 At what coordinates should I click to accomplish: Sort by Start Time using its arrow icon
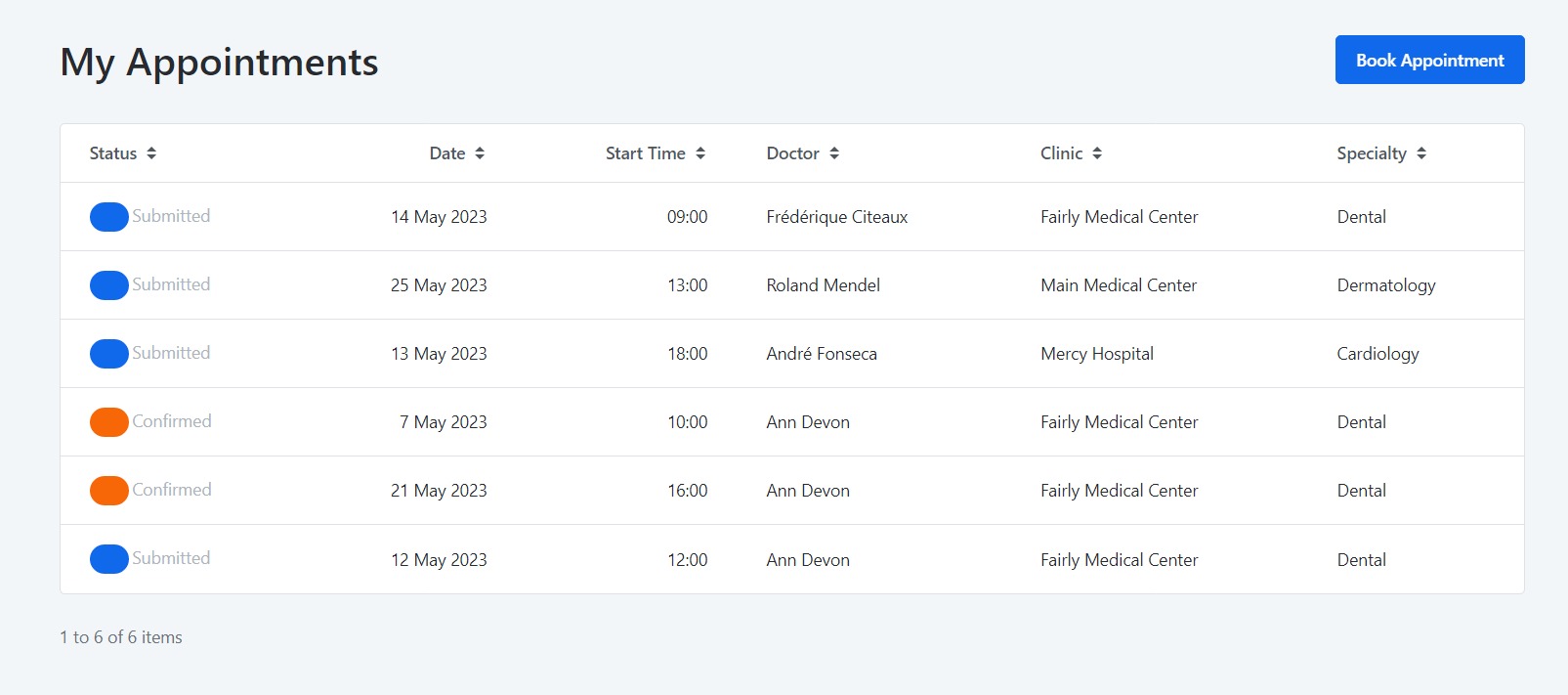(700, 153)
